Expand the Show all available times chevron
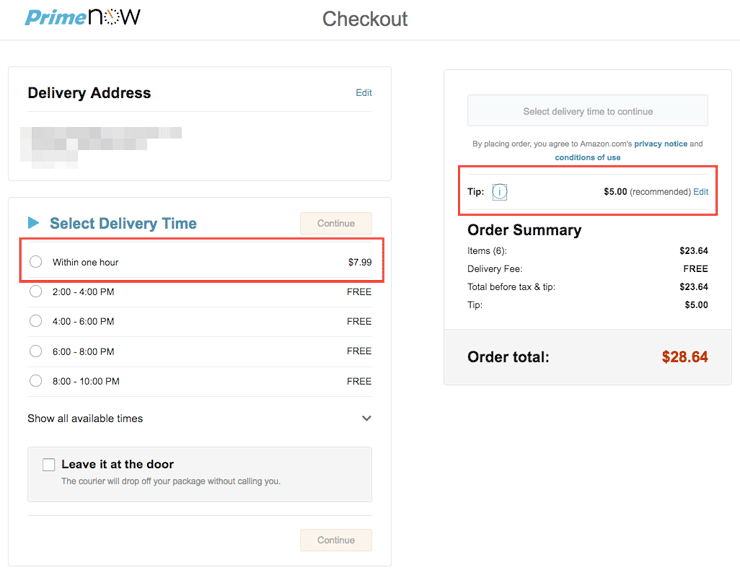 point(366,418)
